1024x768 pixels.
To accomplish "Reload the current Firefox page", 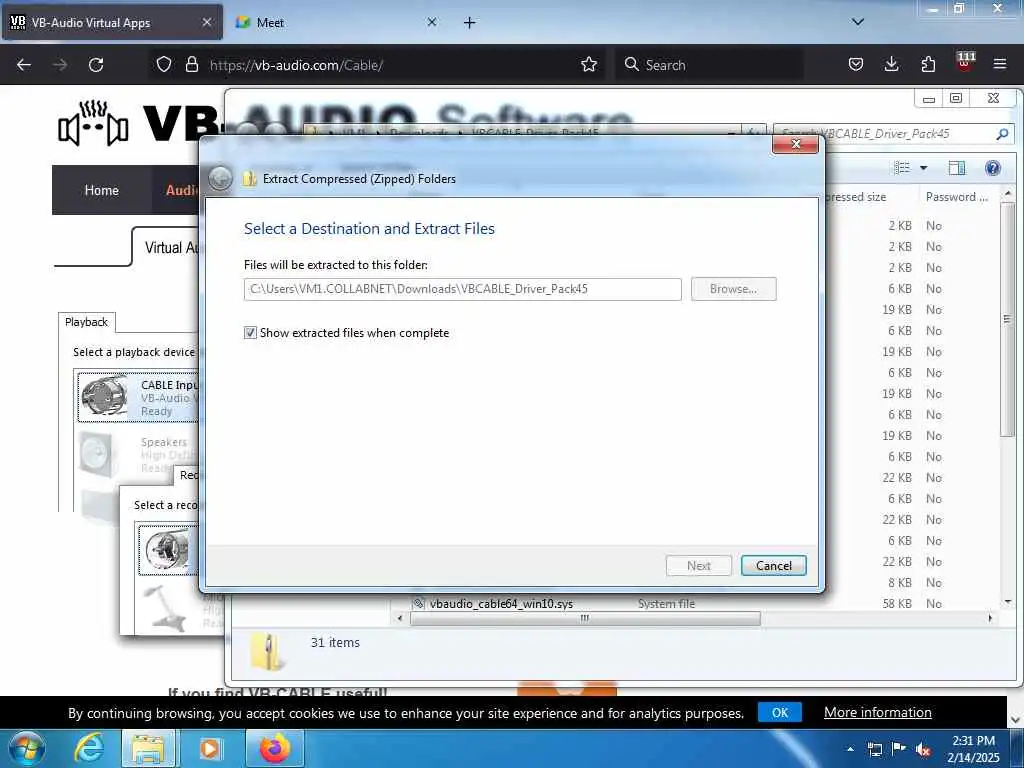I will tap(96, 65).
